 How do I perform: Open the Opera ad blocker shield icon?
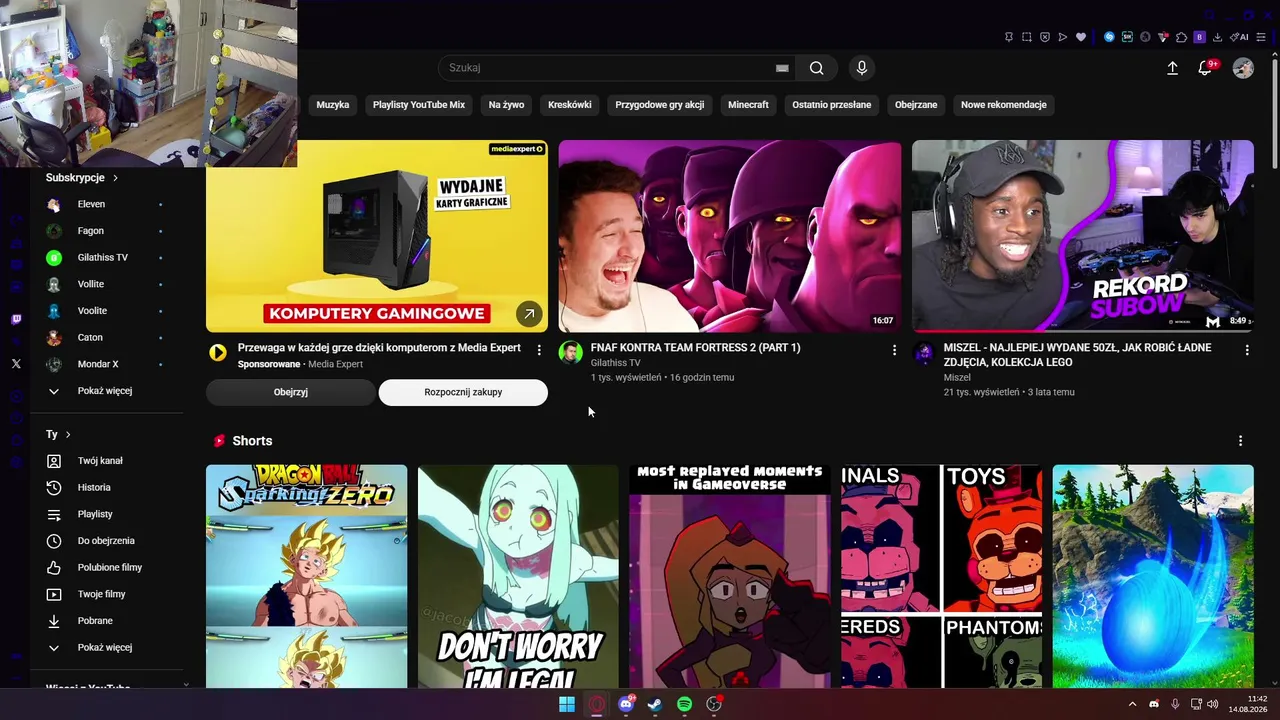[x=1045, y=37]
